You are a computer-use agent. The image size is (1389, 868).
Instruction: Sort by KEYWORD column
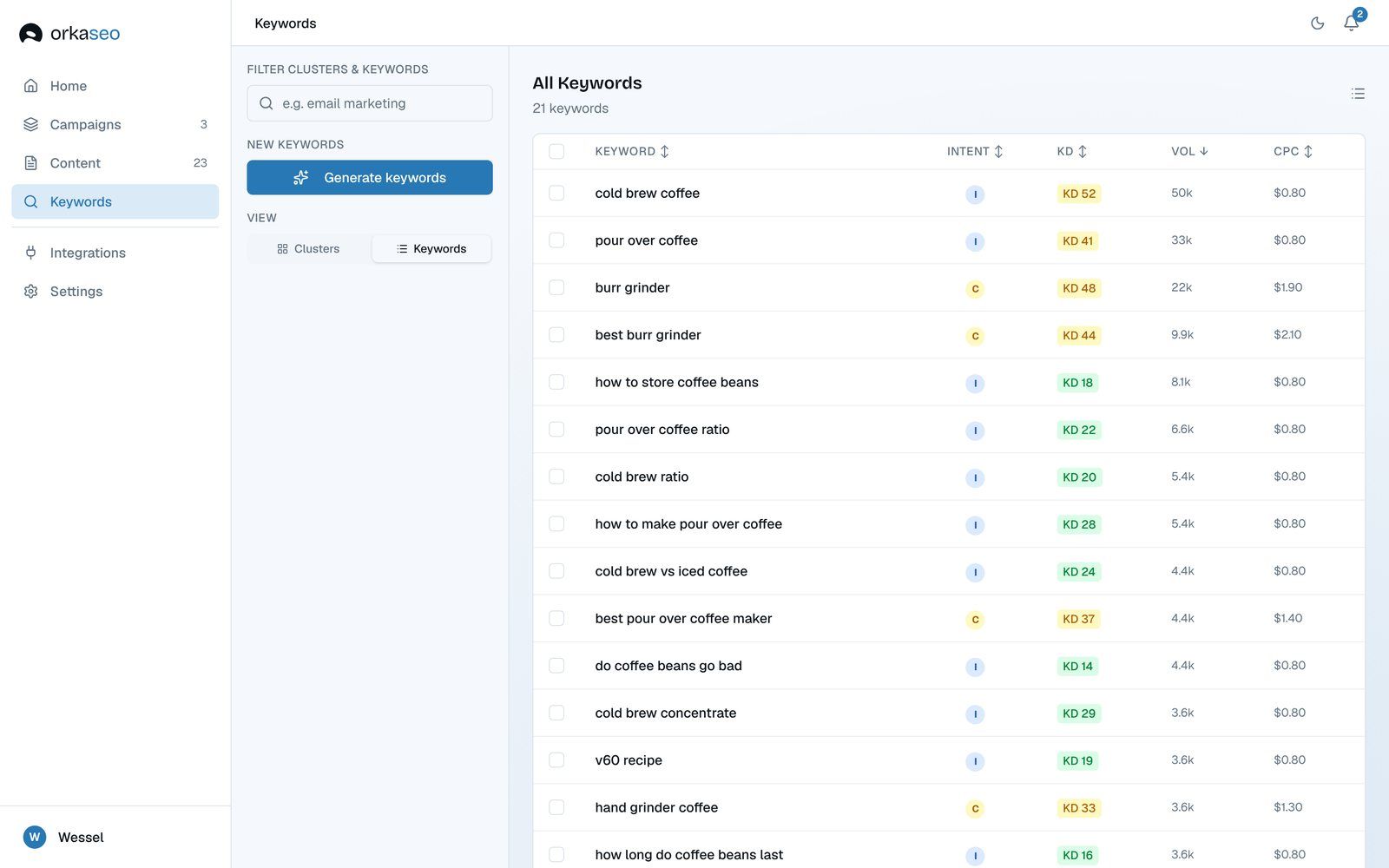[632, 151]
